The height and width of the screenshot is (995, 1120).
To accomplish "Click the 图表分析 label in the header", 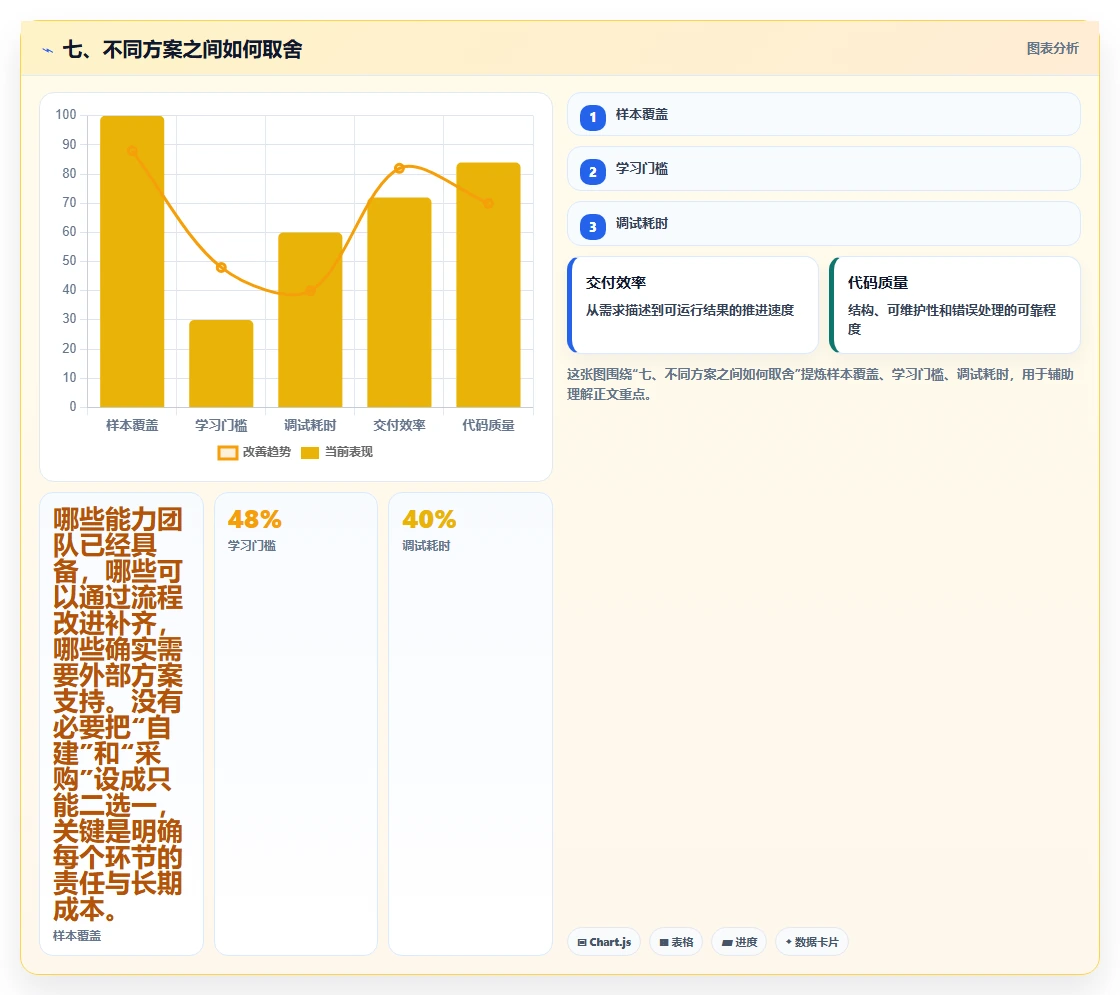I will (1052, 49).
